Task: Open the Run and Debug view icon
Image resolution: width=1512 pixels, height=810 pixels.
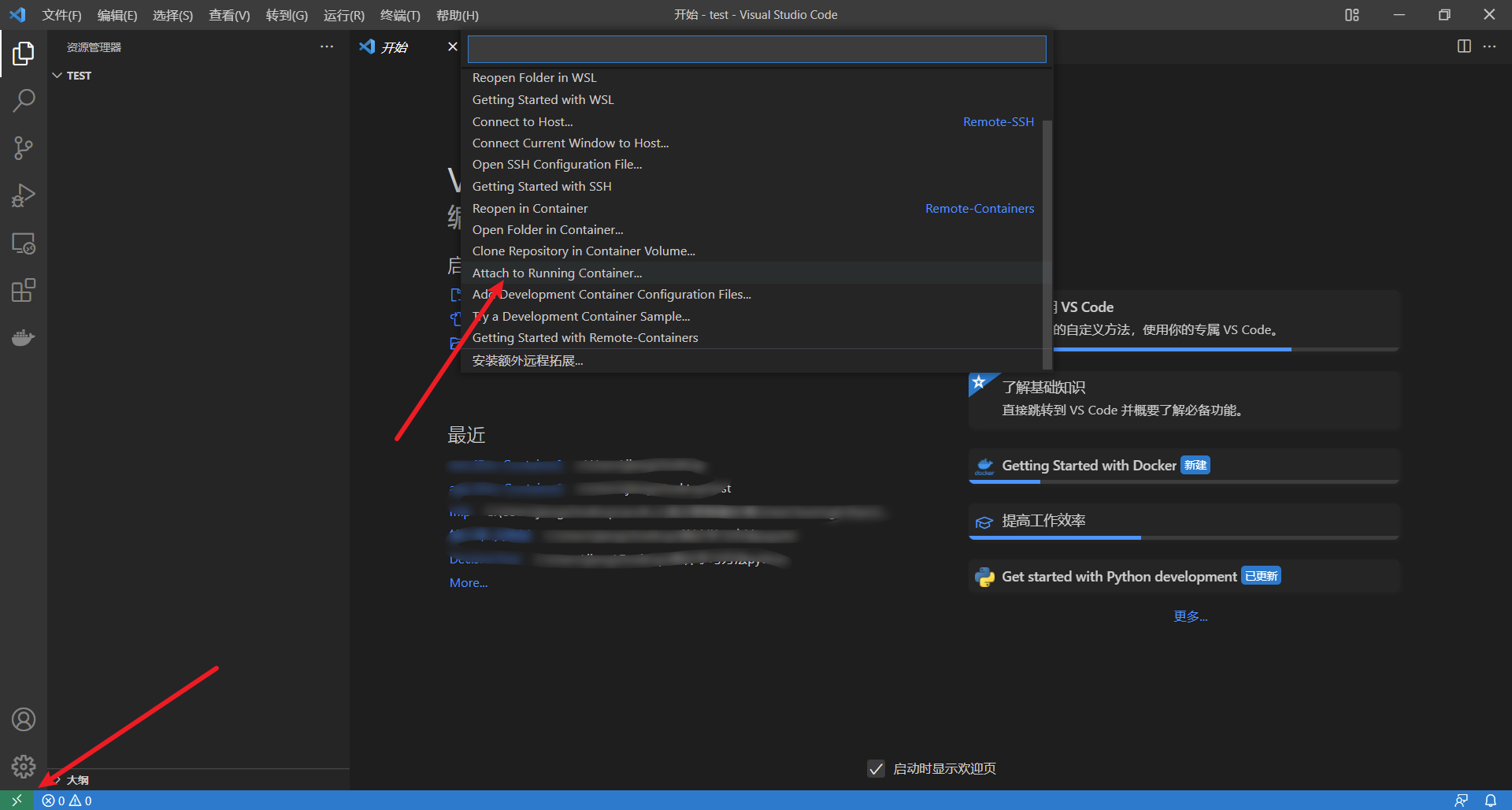Action: pos(24,195)
